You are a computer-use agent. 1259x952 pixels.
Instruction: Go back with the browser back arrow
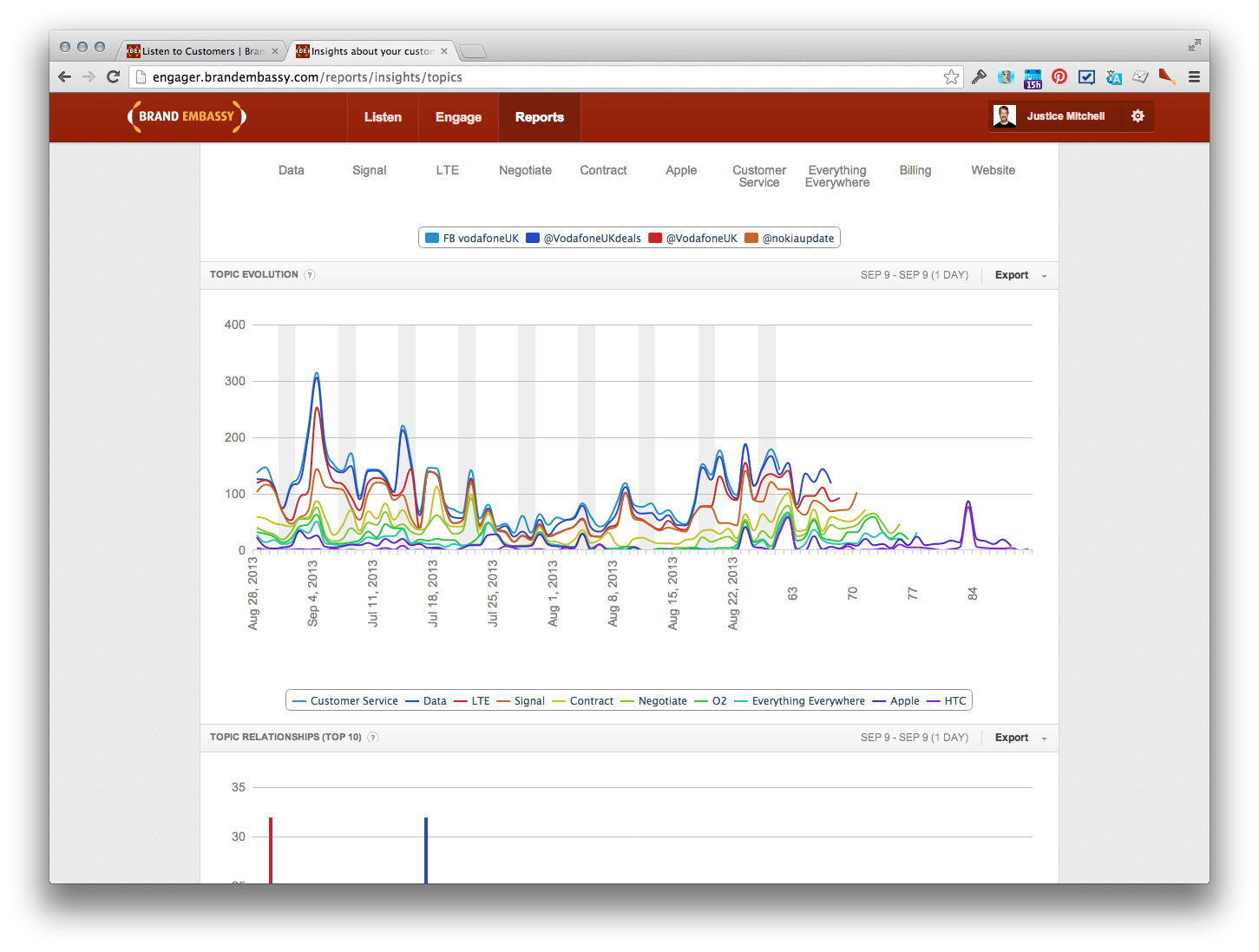point(65,77)
